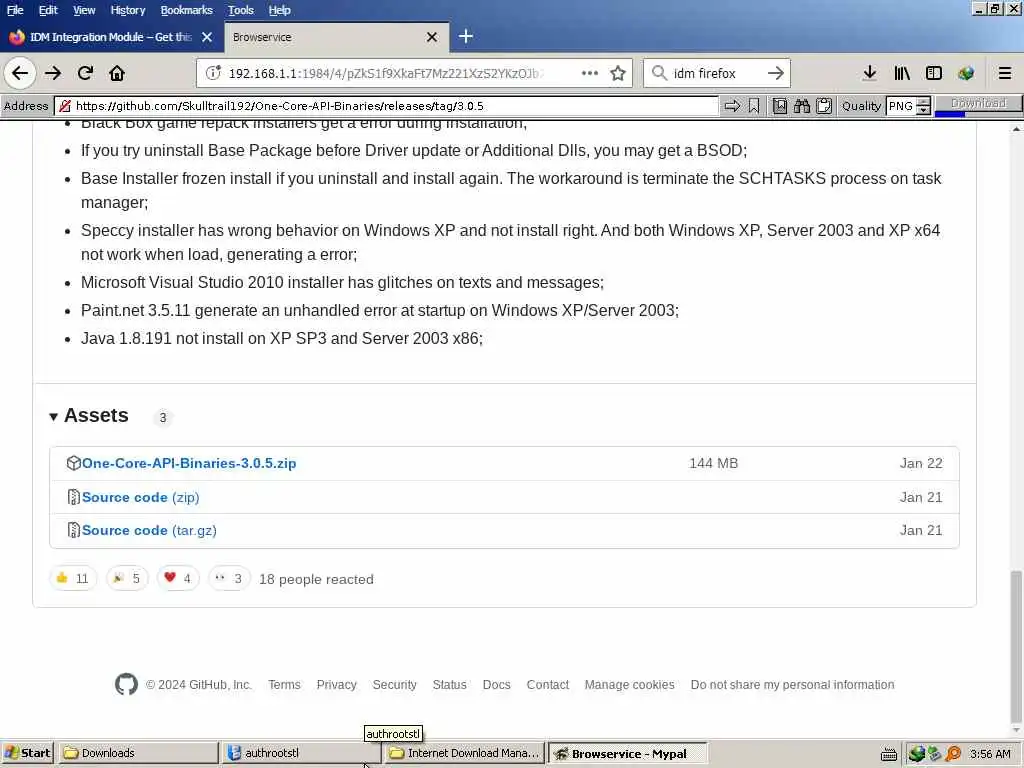The width and height of the screenshot is (1024, 768).
Task: Open the Library bookshelf icon
Action: (x=902, y=73)
